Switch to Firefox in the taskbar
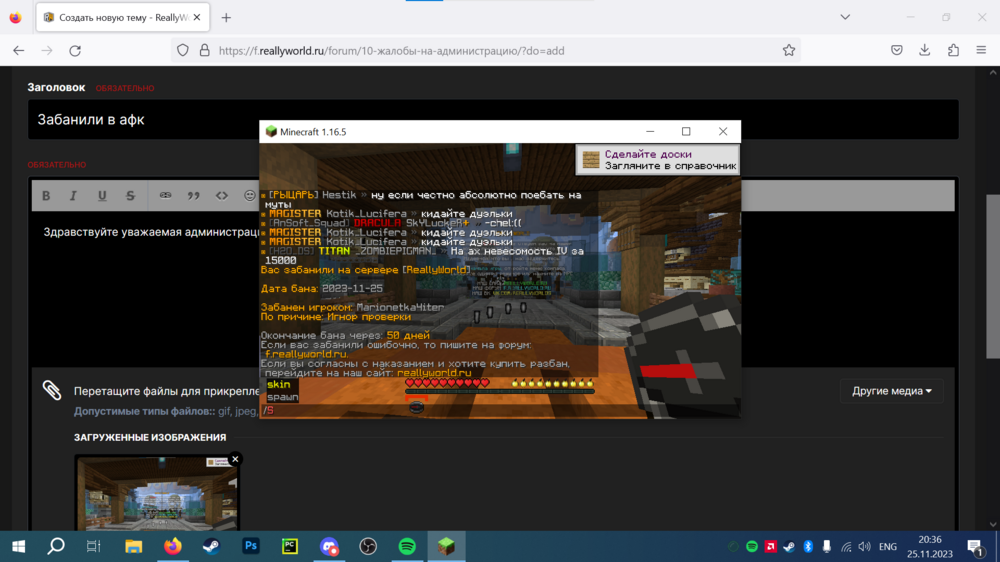The height and width of the screenshot is (562, 1000). (172, 547)
